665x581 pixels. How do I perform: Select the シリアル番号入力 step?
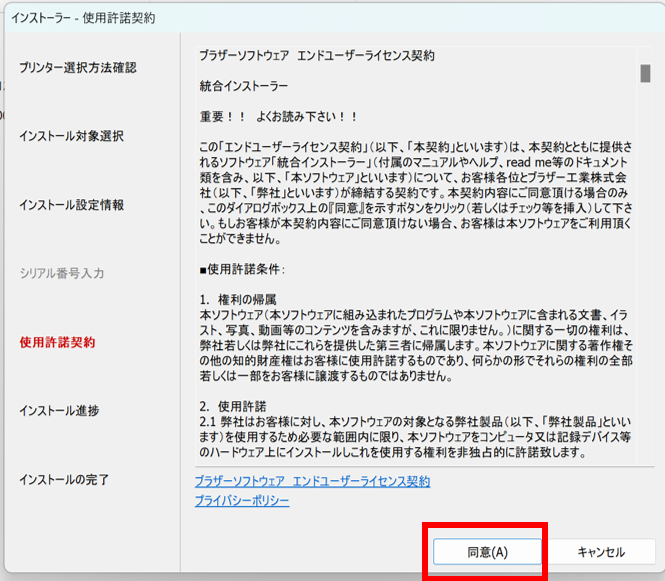(62, 273)
